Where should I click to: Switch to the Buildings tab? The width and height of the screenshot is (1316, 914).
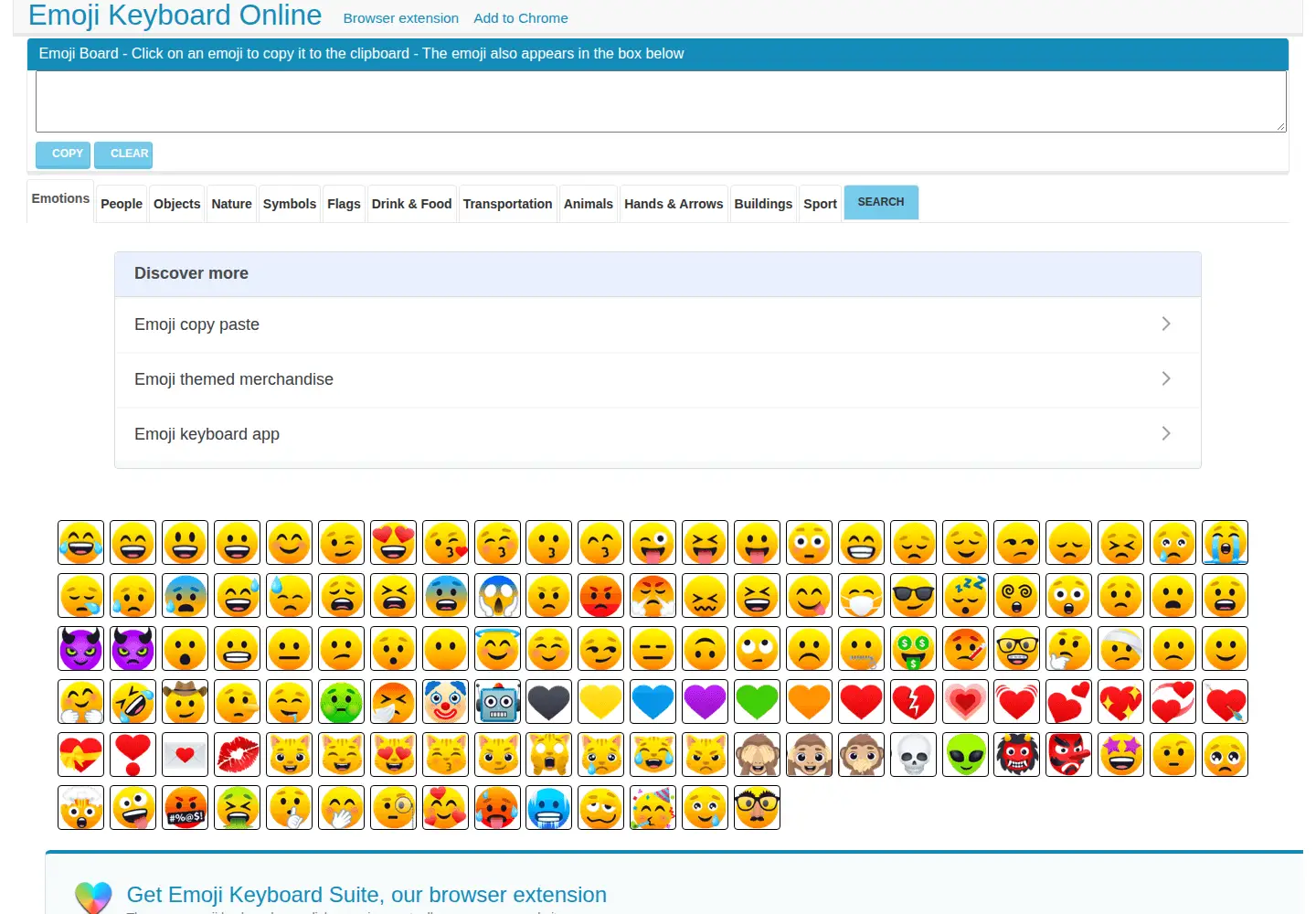[763, 204]
